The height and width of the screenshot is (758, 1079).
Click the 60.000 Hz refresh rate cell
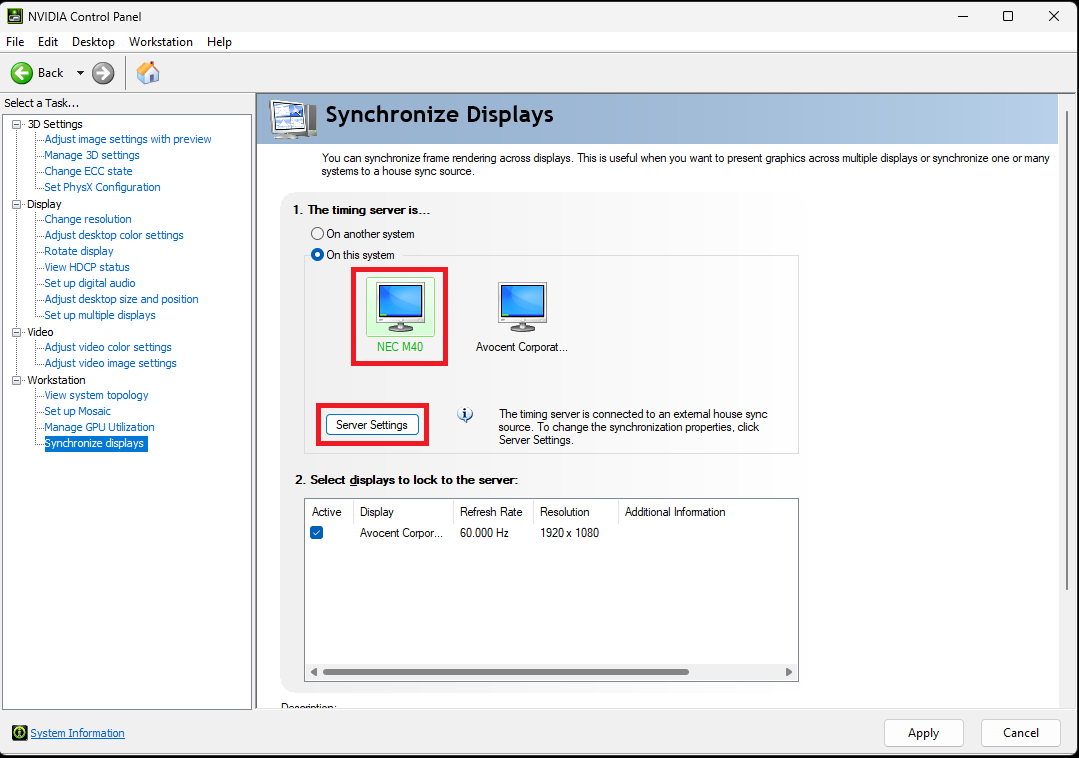coord(484,532)
